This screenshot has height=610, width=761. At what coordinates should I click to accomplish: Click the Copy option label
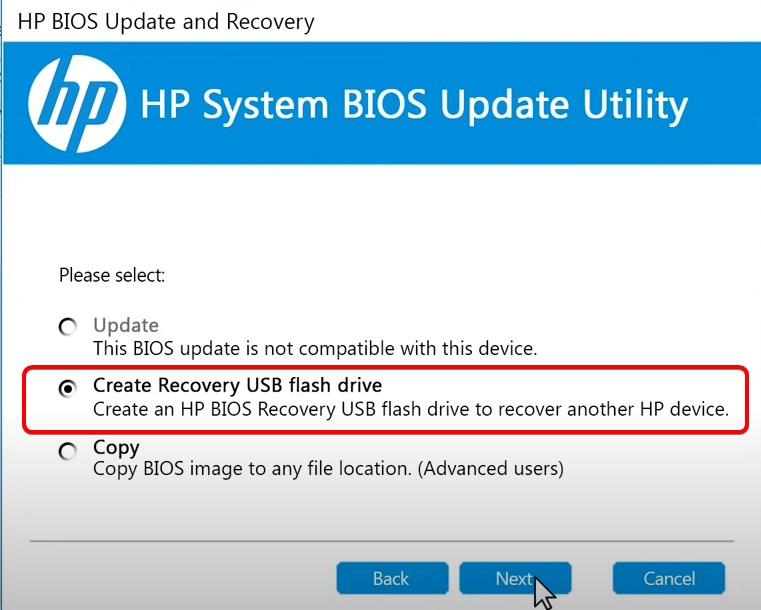coord(116,447)
